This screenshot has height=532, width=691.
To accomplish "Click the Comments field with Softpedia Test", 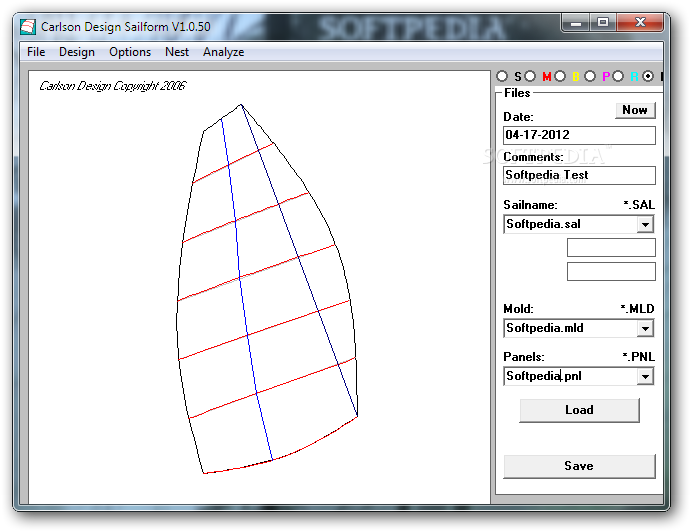I will pyautogui.click(x=579, y=175).
